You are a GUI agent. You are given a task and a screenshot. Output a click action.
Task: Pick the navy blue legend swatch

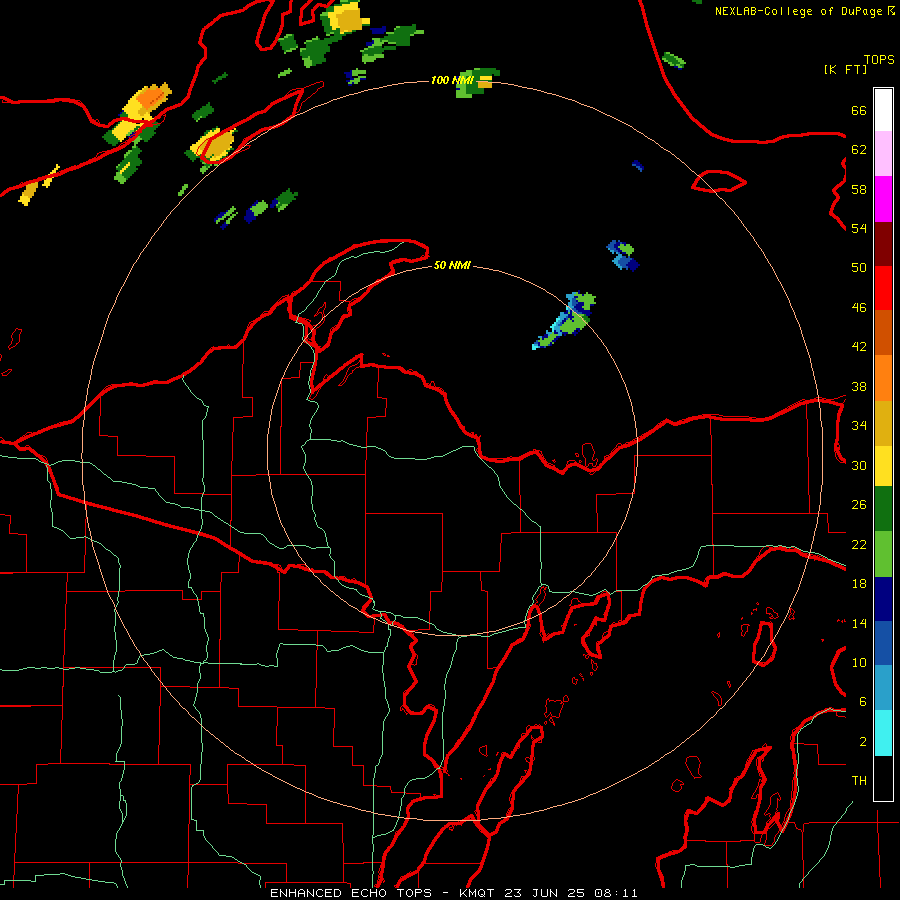pos(883,599)
